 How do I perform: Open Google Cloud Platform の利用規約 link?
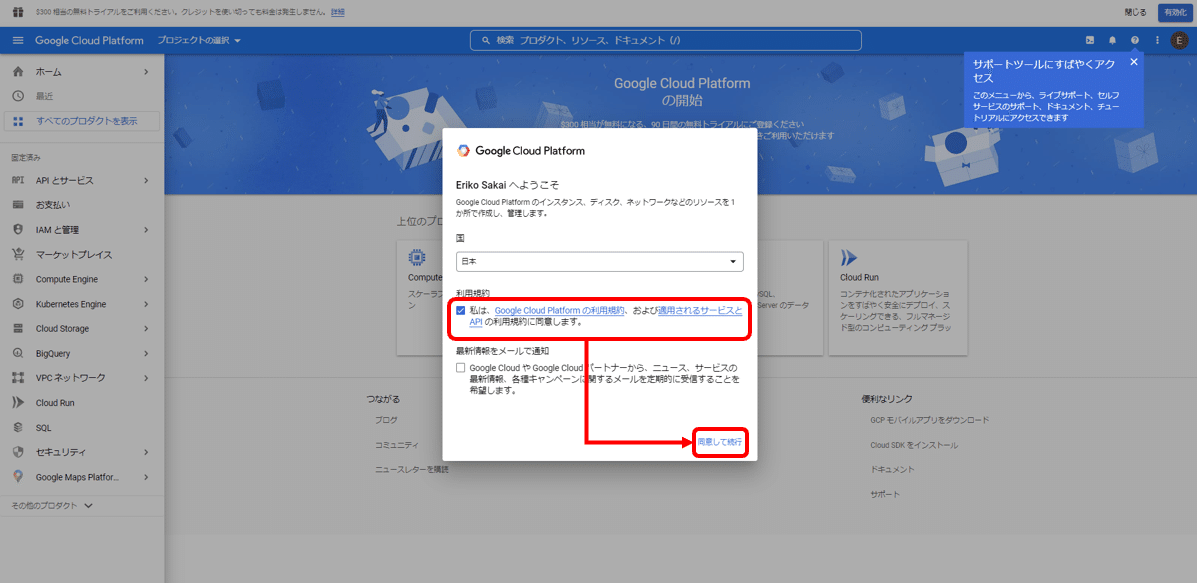coord(560,311)
